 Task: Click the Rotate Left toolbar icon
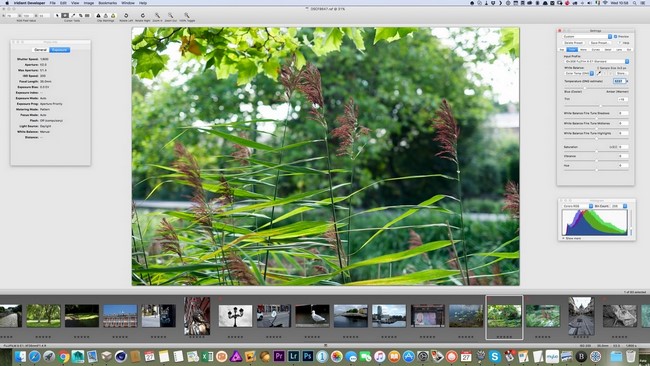coord(126,15)
